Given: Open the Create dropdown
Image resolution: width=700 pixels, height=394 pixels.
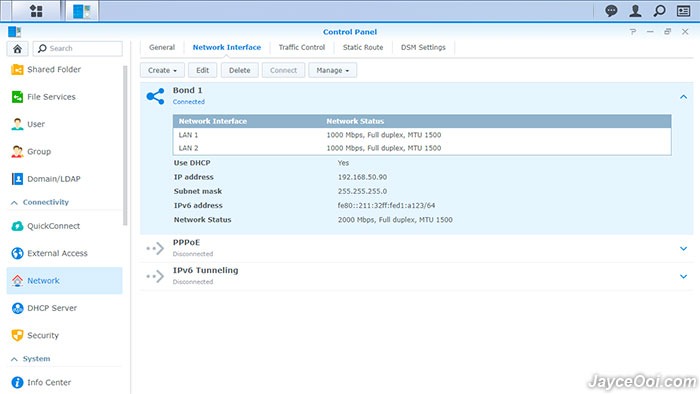Looking at the screenshot, I should click(x=162, y=71).
